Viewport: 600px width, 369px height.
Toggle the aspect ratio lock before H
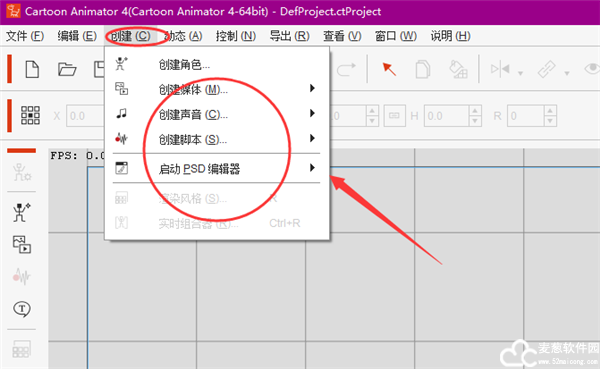pyautogui.click(x=395, y=115)
